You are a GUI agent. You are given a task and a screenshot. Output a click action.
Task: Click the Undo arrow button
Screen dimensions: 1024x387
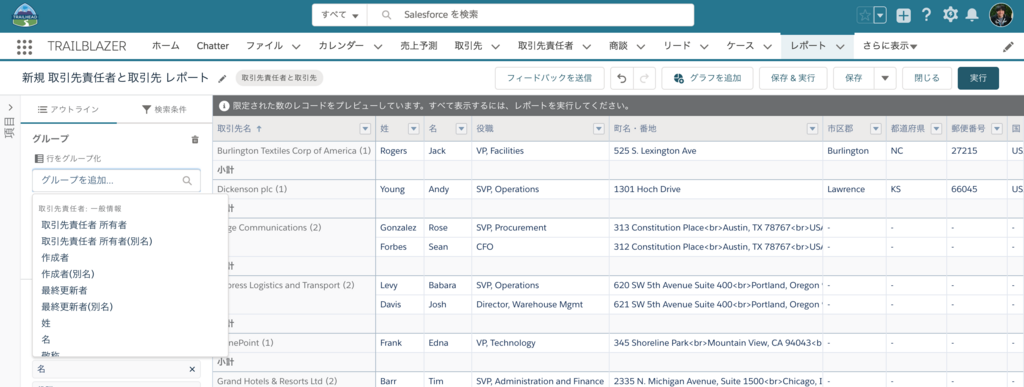pos(622,78)
